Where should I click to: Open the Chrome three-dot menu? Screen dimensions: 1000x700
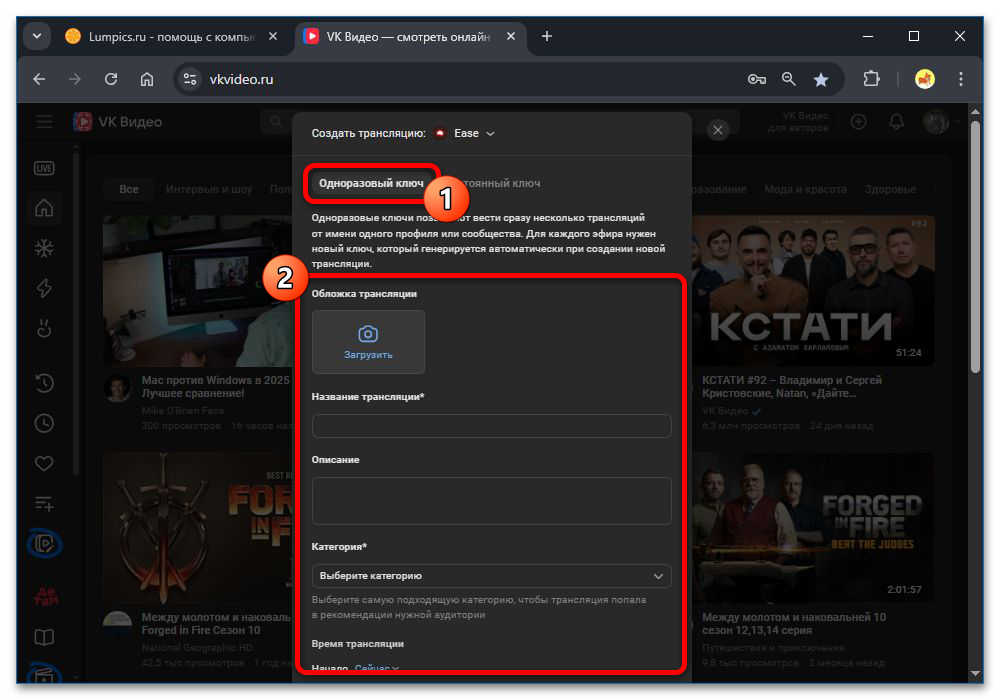(960, 79)
